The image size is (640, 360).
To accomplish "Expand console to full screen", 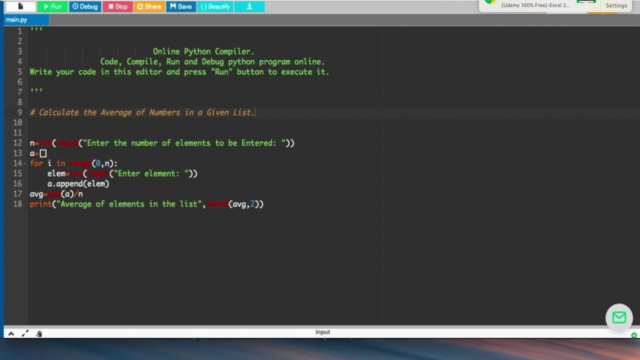I will [x=25, y=333].
